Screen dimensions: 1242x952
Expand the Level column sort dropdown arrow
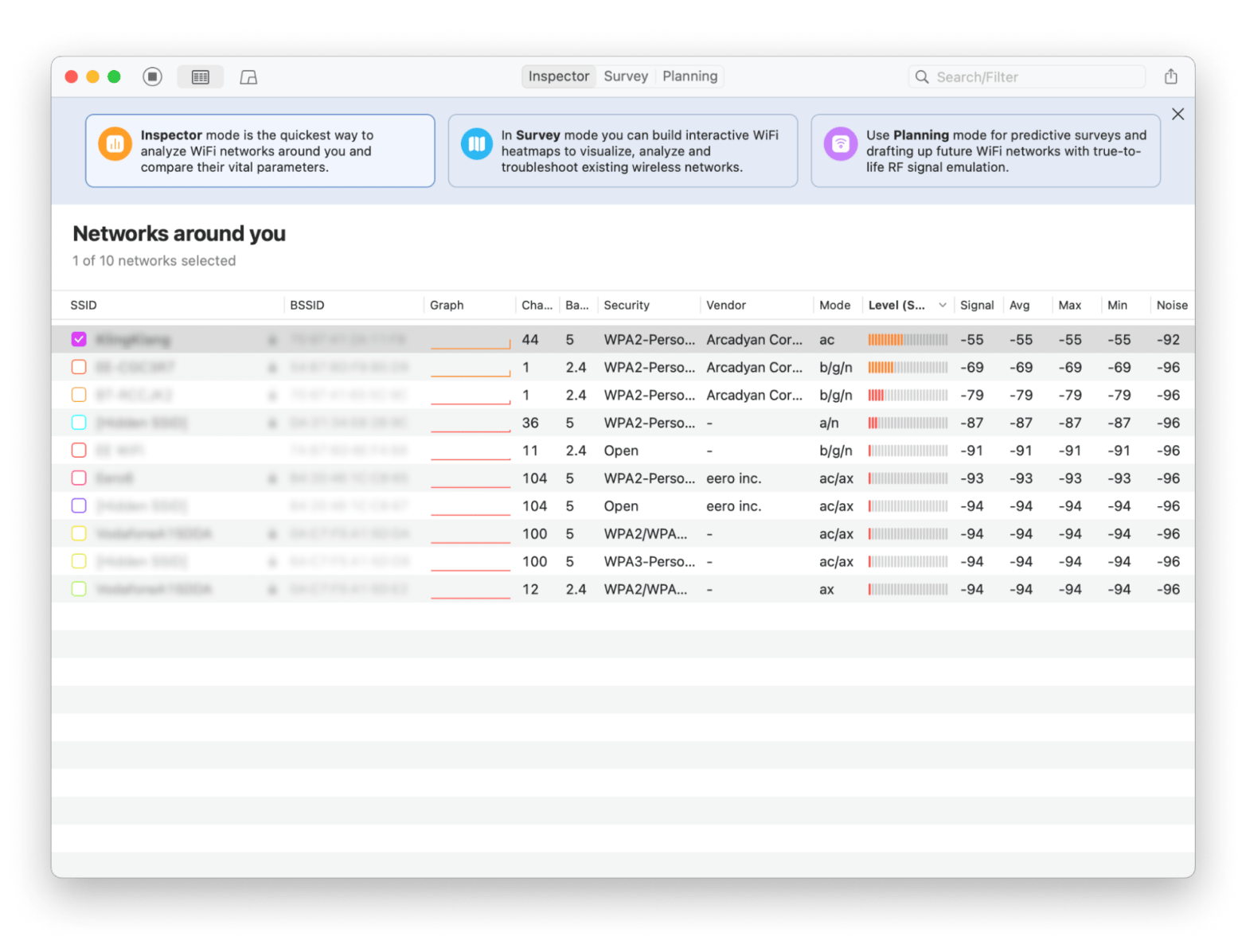tap(943, 306)
